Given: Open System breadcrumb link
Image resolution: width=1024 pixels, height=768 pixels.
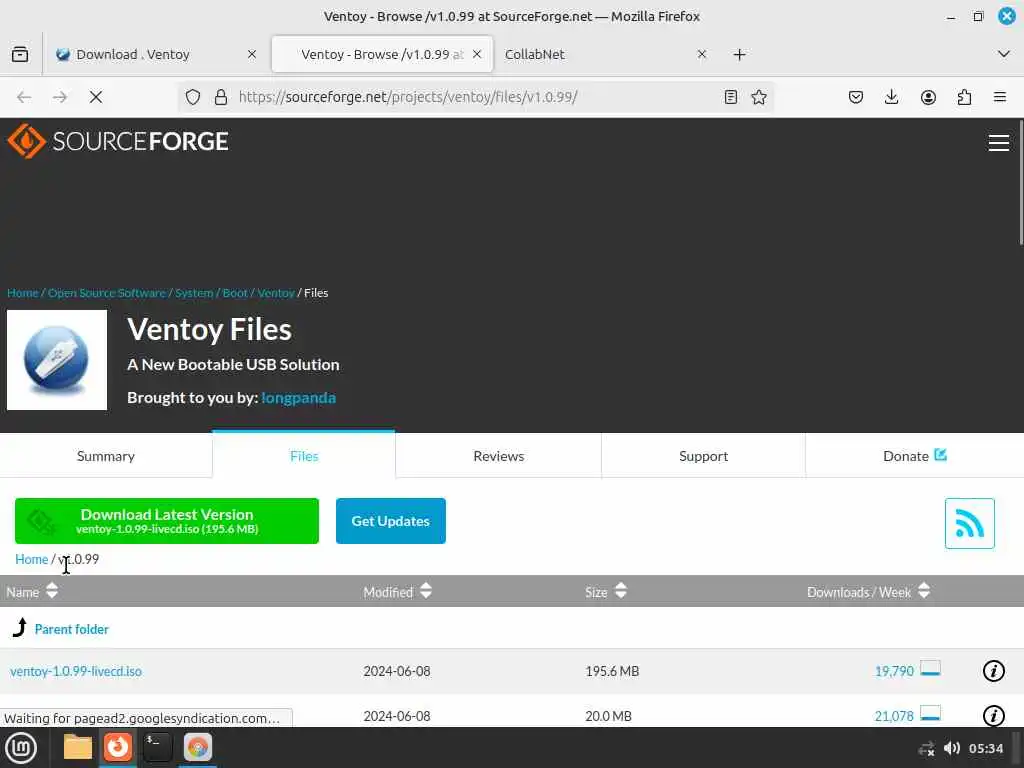Looking at the screenshot, I should pos(194,293).
